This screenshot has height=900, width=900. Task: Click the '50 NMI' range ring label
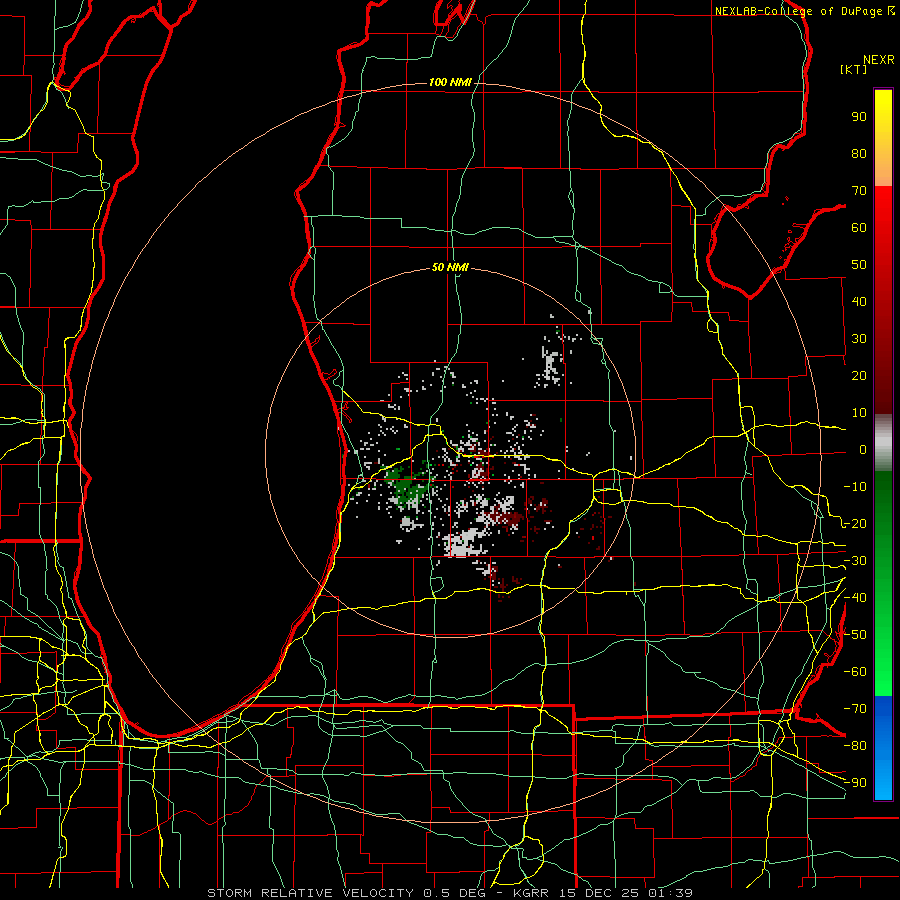coord(450,267)
